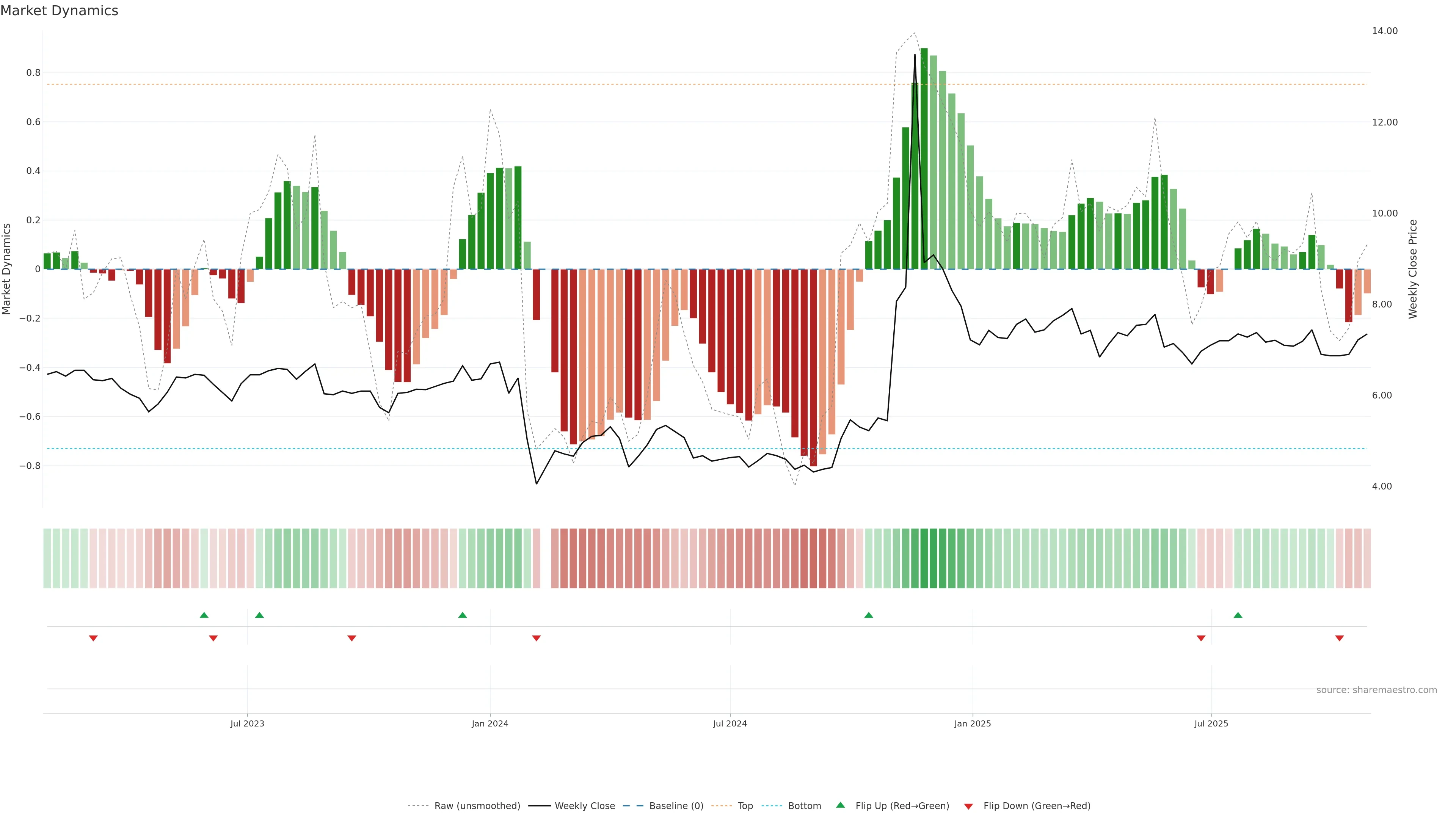Click the Flip Up triangle in the legend

(x=840, y=805)
